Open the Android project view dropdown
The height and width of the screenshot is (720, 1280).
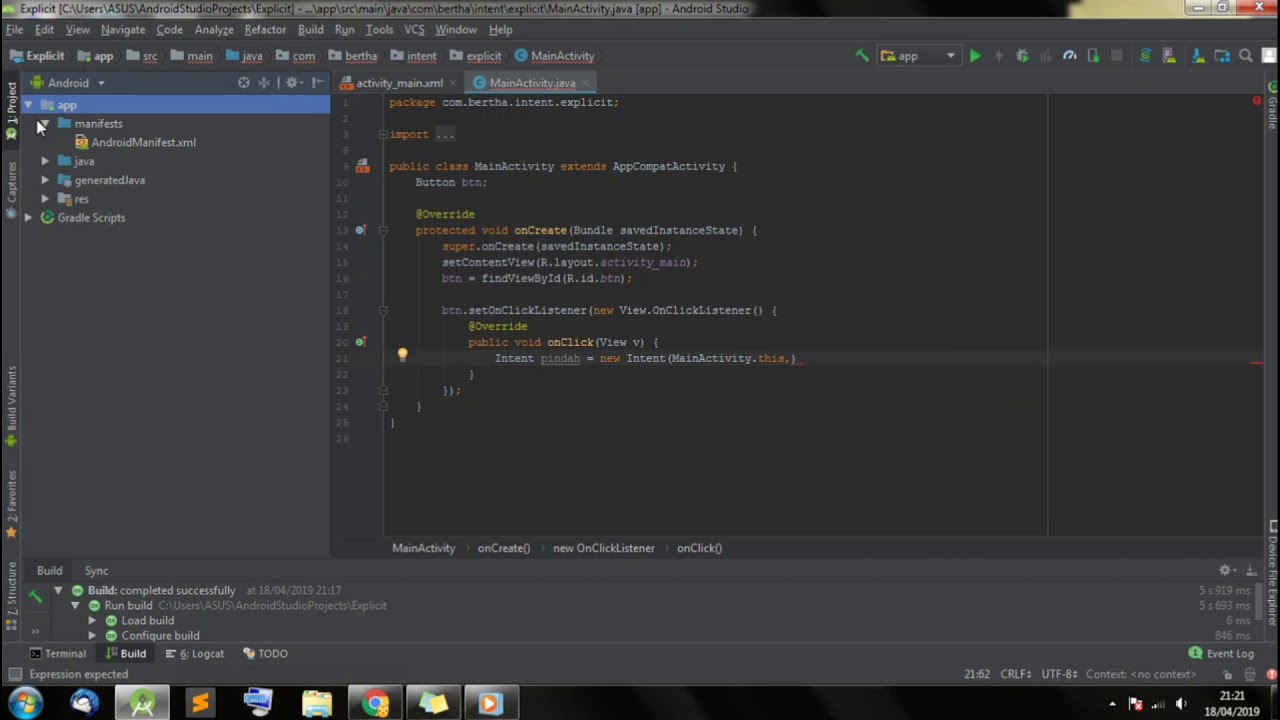68,83
